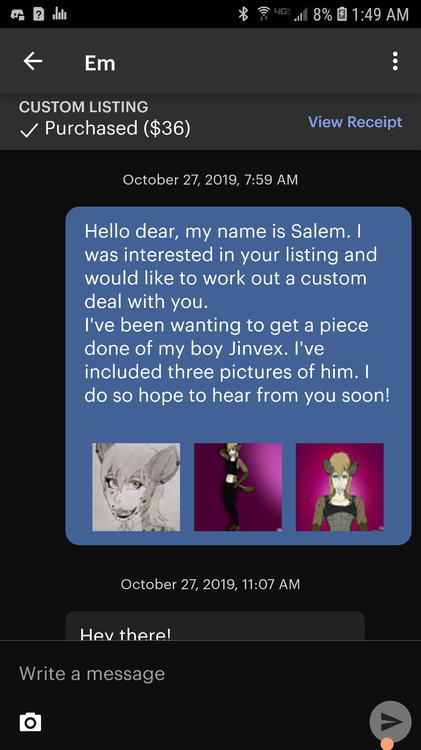The image size is (421, 750).
Task: Tap the Wi-Fi signal status icon
Action: tap(263, 14)
